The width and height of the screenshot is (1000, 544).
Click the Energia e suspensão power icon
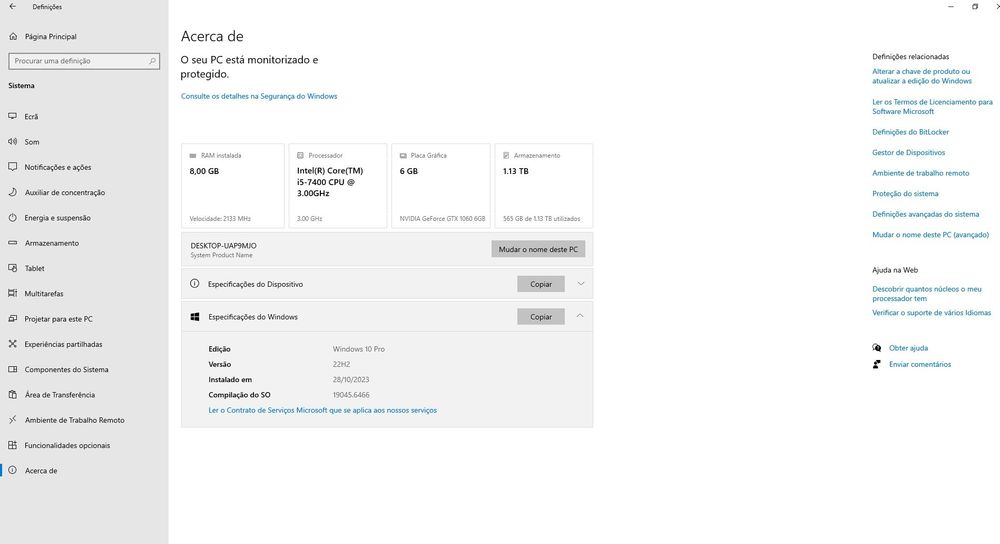pos(13,217)
